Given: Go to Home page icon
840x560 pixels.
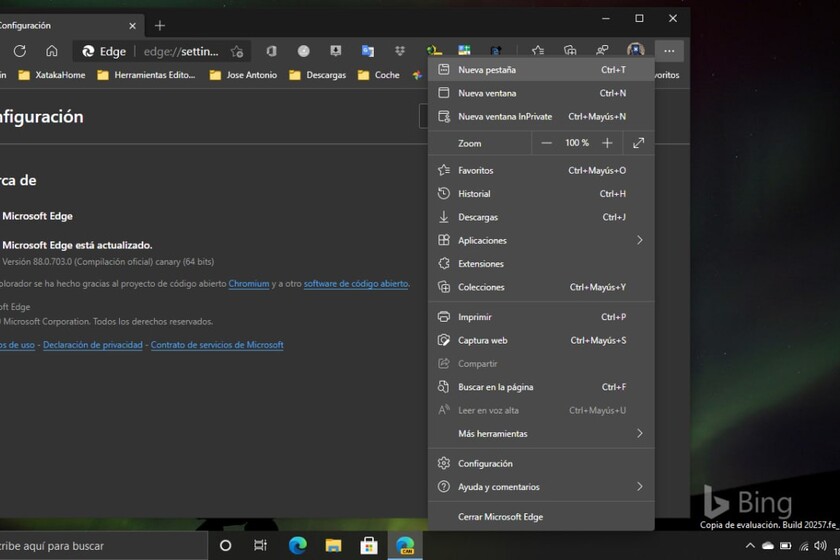Looking at the screenshot, I should [x=52, y=51].
